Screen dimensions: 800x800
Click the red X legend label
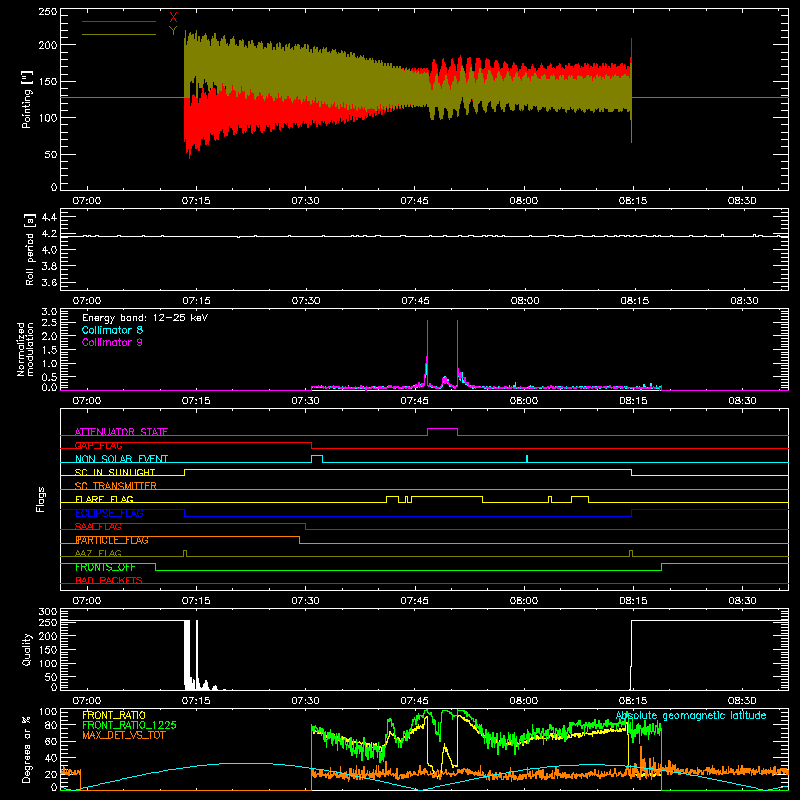(x=173, y=18)
